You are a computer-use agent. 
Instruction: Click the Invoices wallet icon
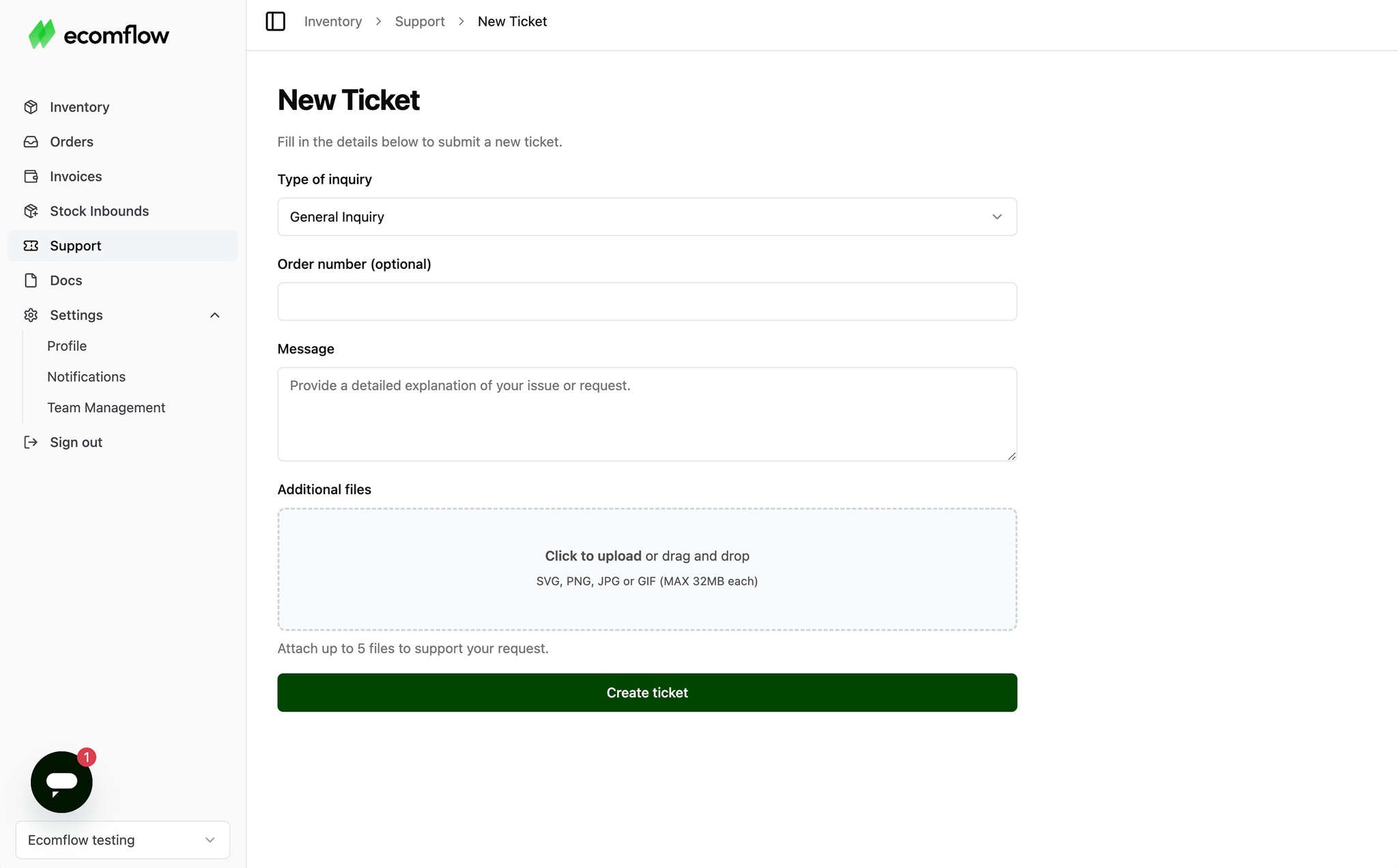31,176
